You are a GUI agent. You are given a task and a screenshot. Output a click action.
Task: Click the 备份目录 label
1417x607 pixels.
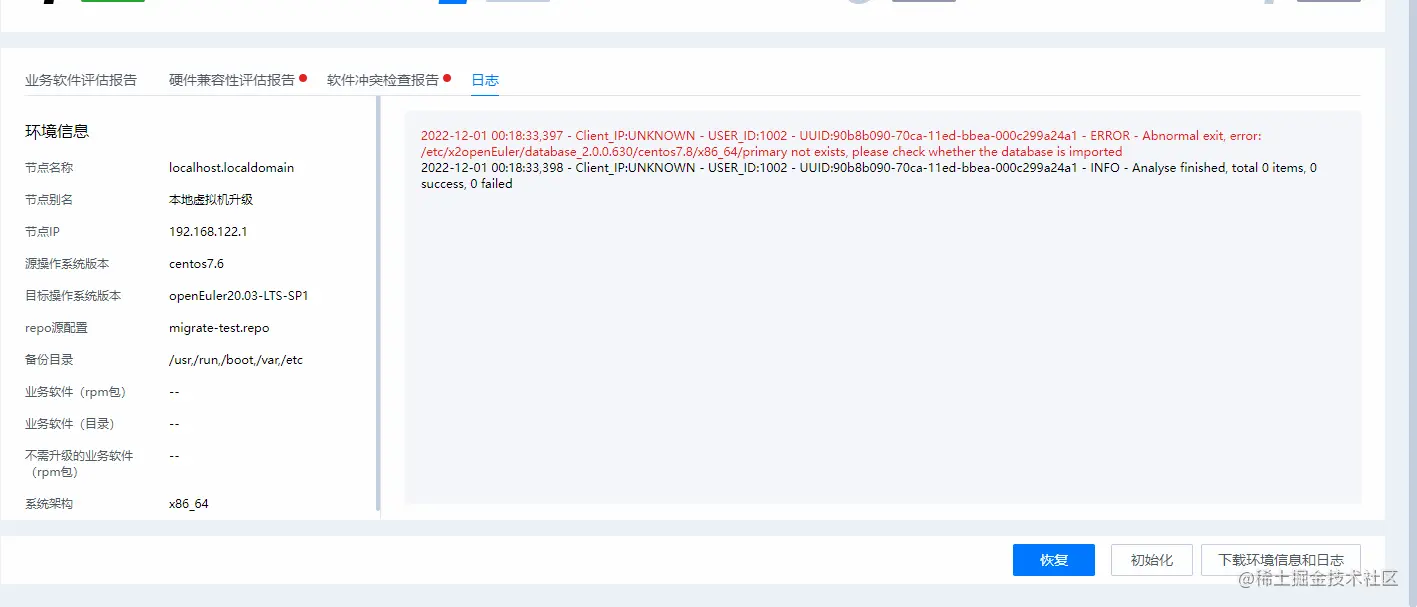49,360
